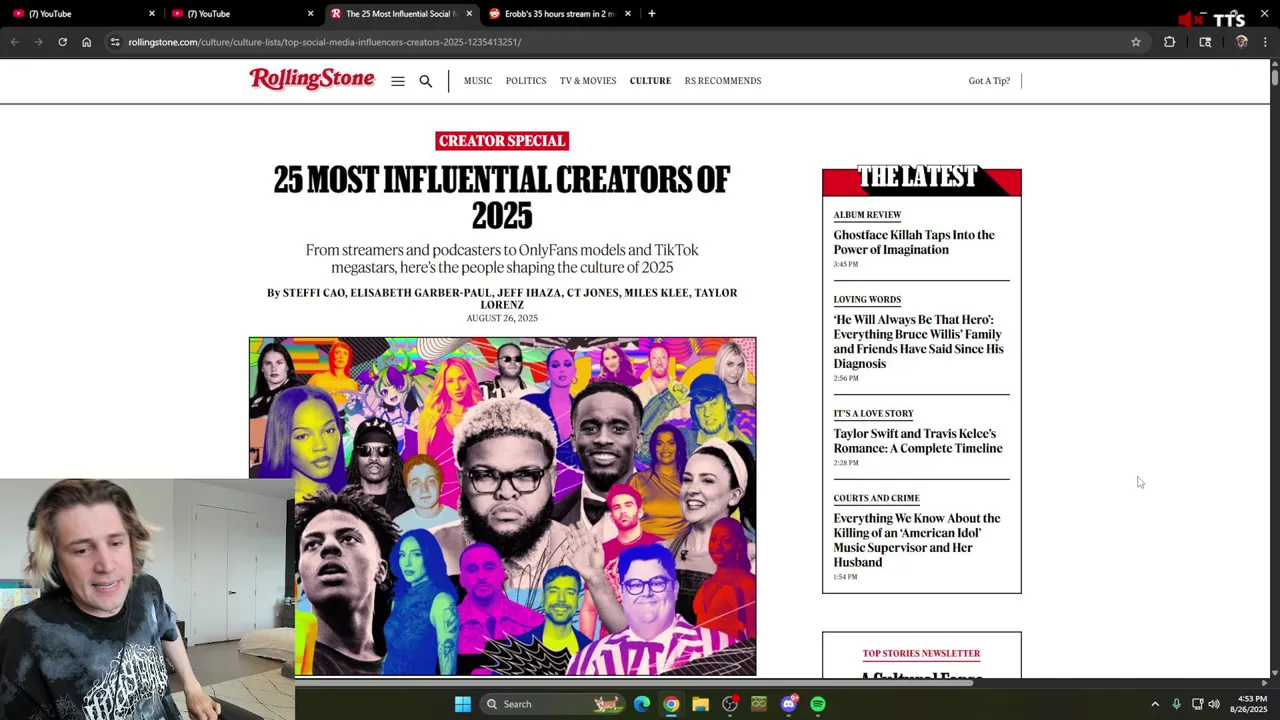Open Discord from the taskbar
Image resolution: width=1280 pixels, height=720 pixels.
[789, 704]
